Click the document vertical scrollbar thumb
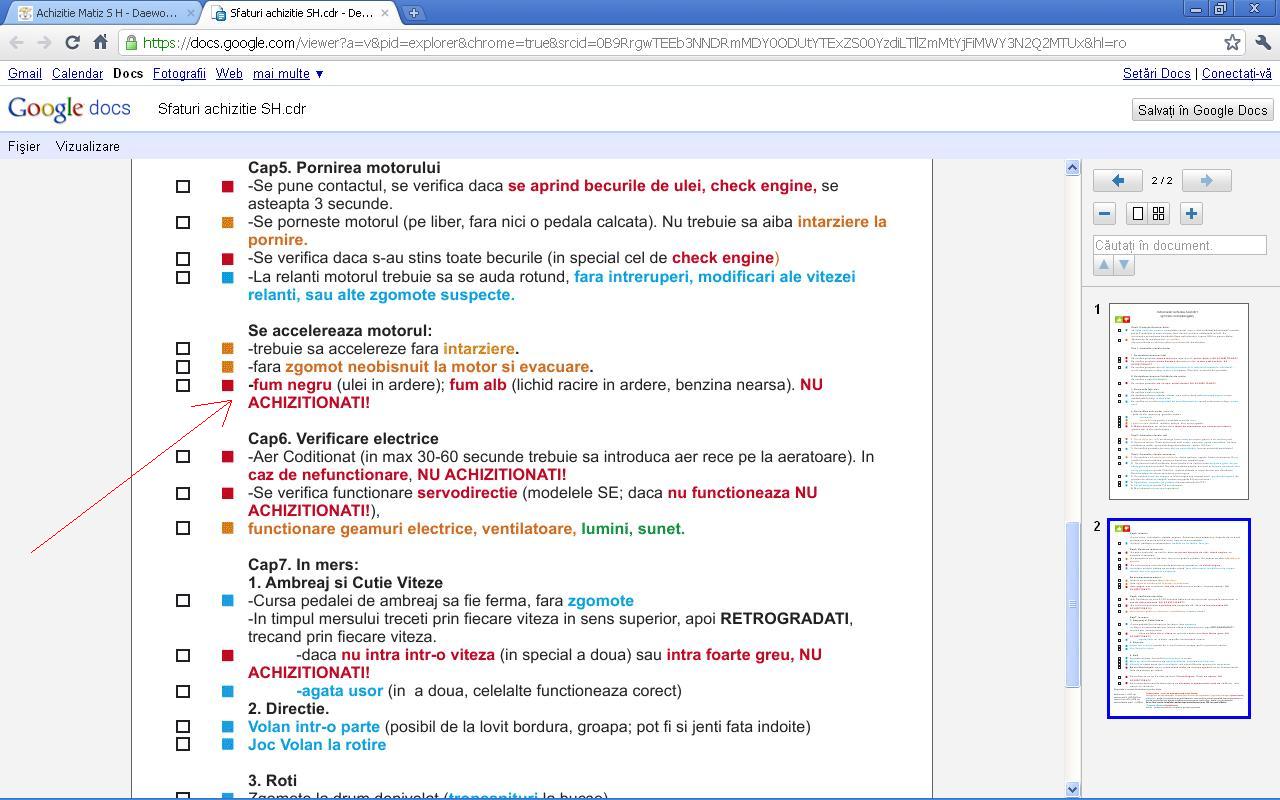 [1073, 604]
